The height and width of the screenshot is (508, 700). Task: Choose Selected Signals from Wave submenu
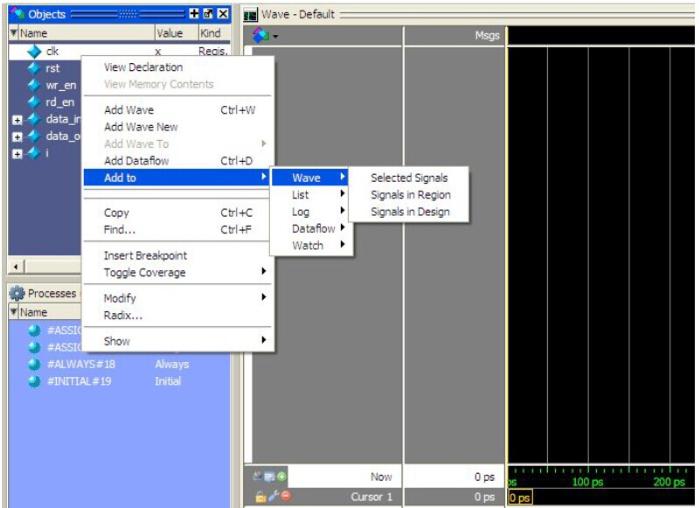409,177
